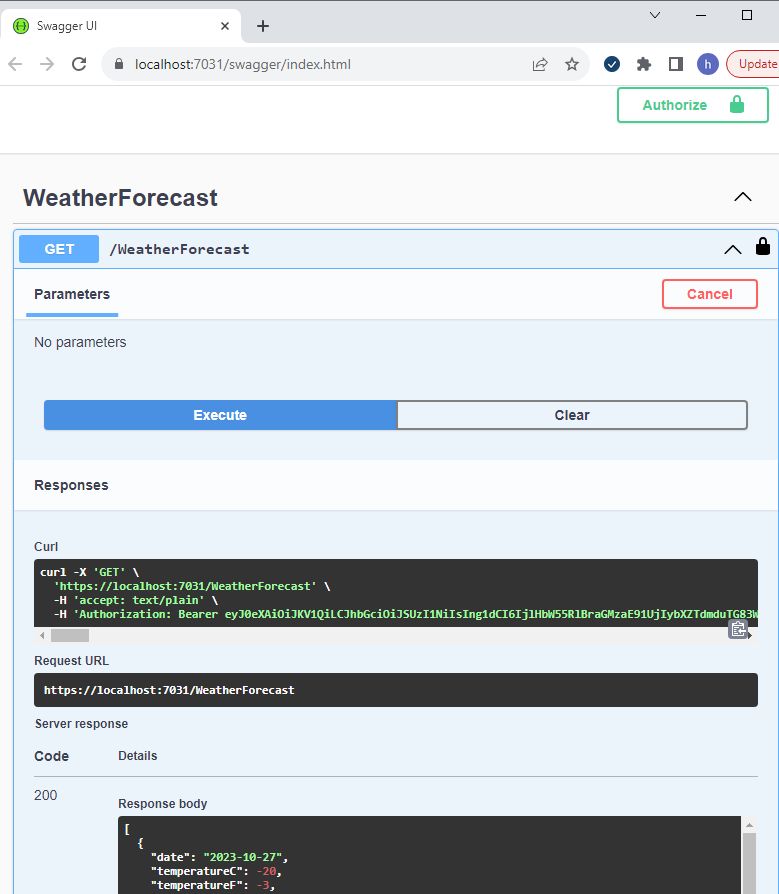Screen dimensions: 779x894
Task: Click the response body vertical scrollbar
Action: coord(749,864)
